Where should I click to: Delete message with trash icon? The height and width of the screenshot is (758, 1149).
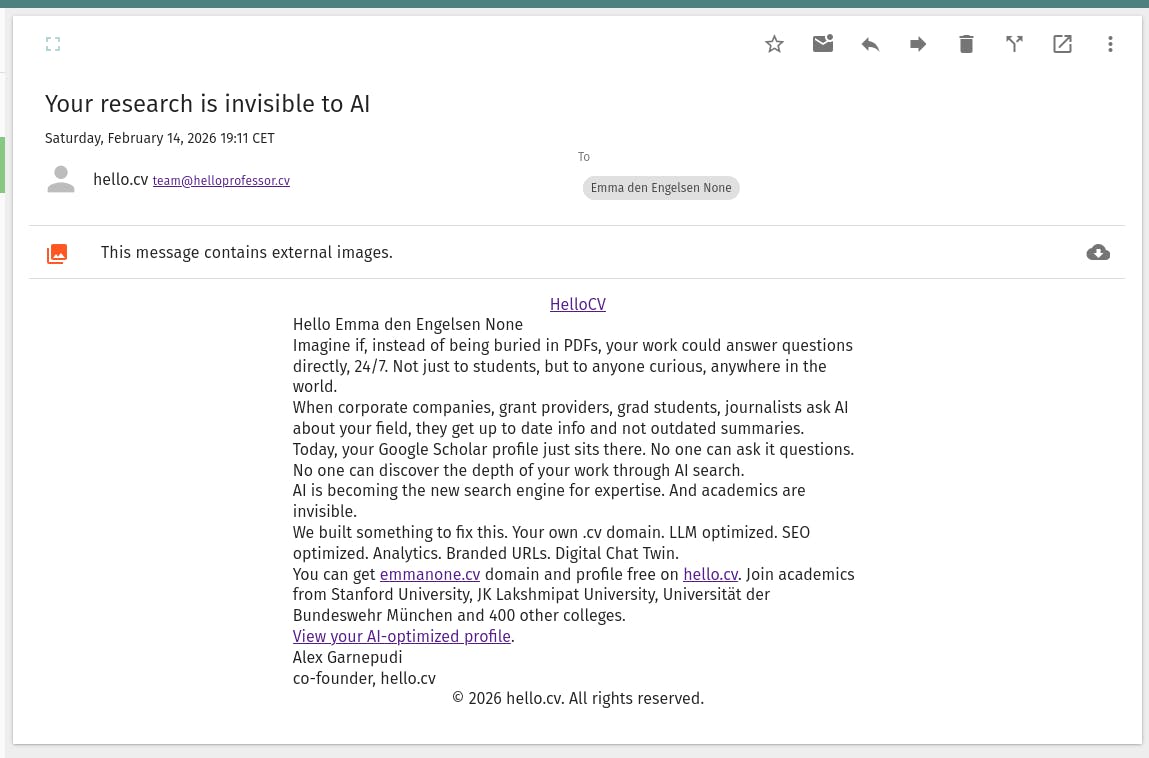[x=967, y=44]
